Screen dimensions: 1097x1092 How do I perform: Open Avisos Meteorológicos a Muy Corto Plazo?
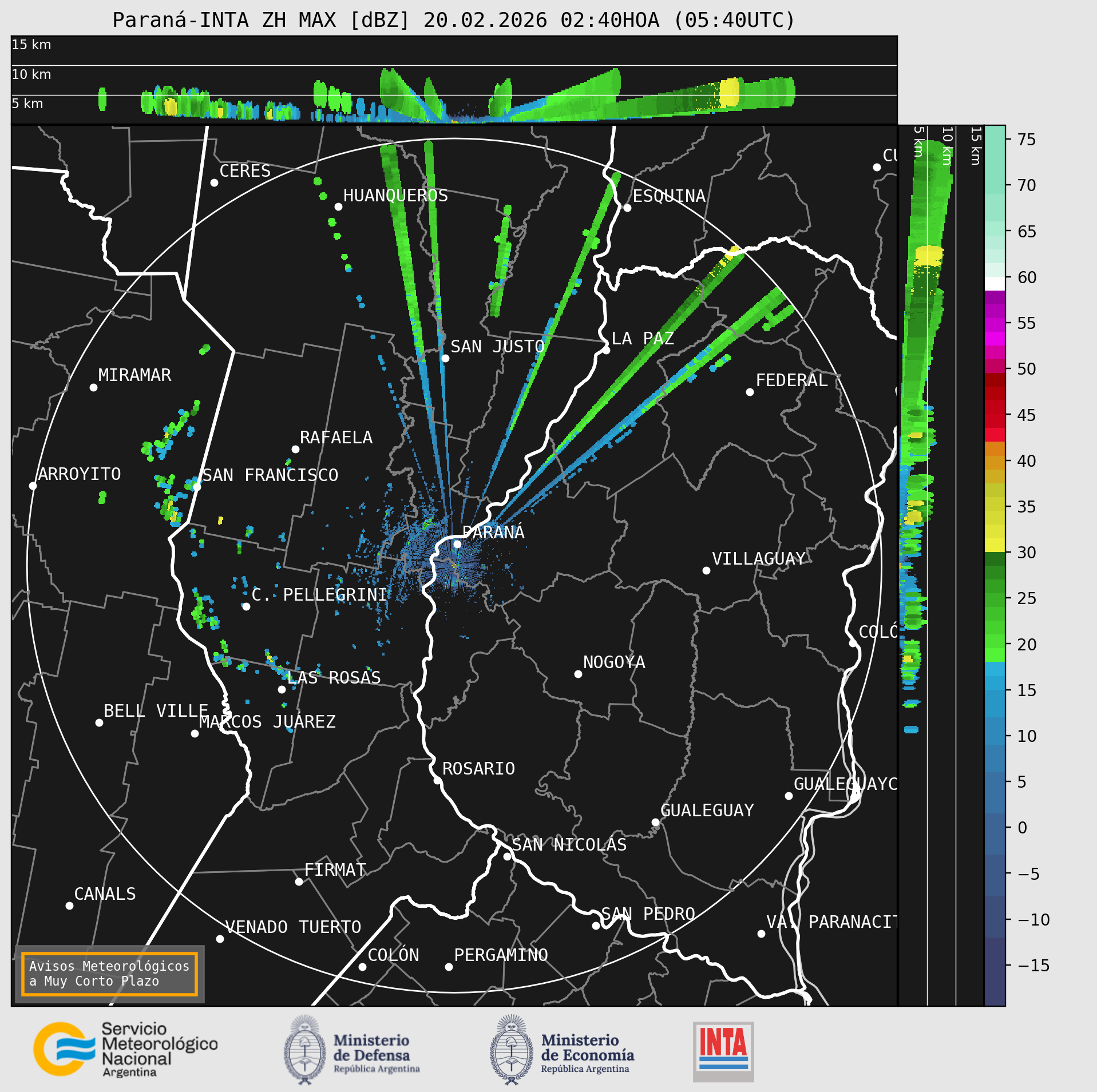[x=109, y=974]
